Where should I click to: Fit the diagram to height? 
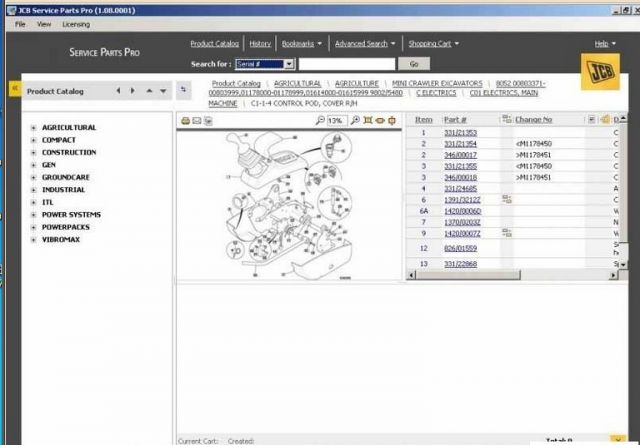point(392,120)
